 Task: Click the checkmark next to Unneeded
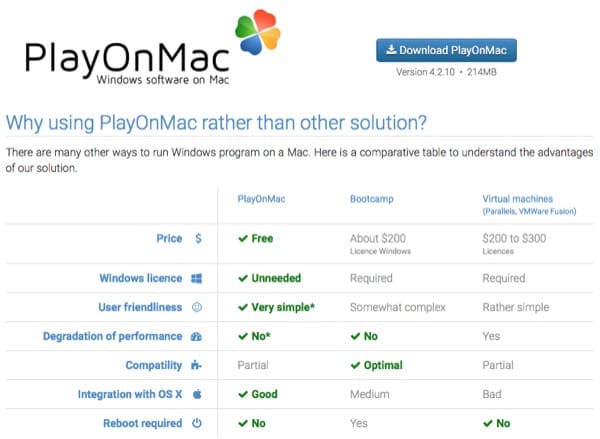(242, 278)
